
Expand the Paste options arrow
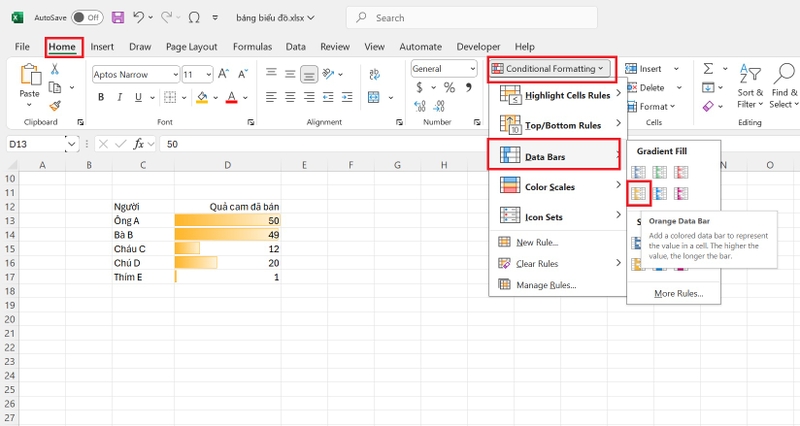(29, 105)
